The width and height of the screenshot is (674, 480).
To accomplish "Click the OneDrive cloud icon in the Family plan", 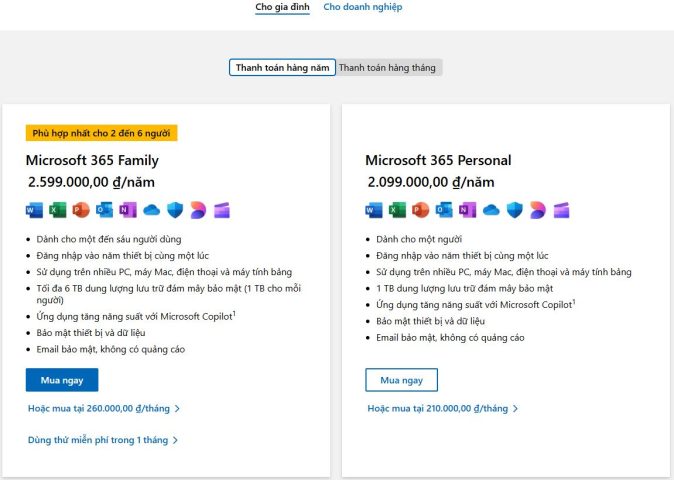I will [152, 210].
